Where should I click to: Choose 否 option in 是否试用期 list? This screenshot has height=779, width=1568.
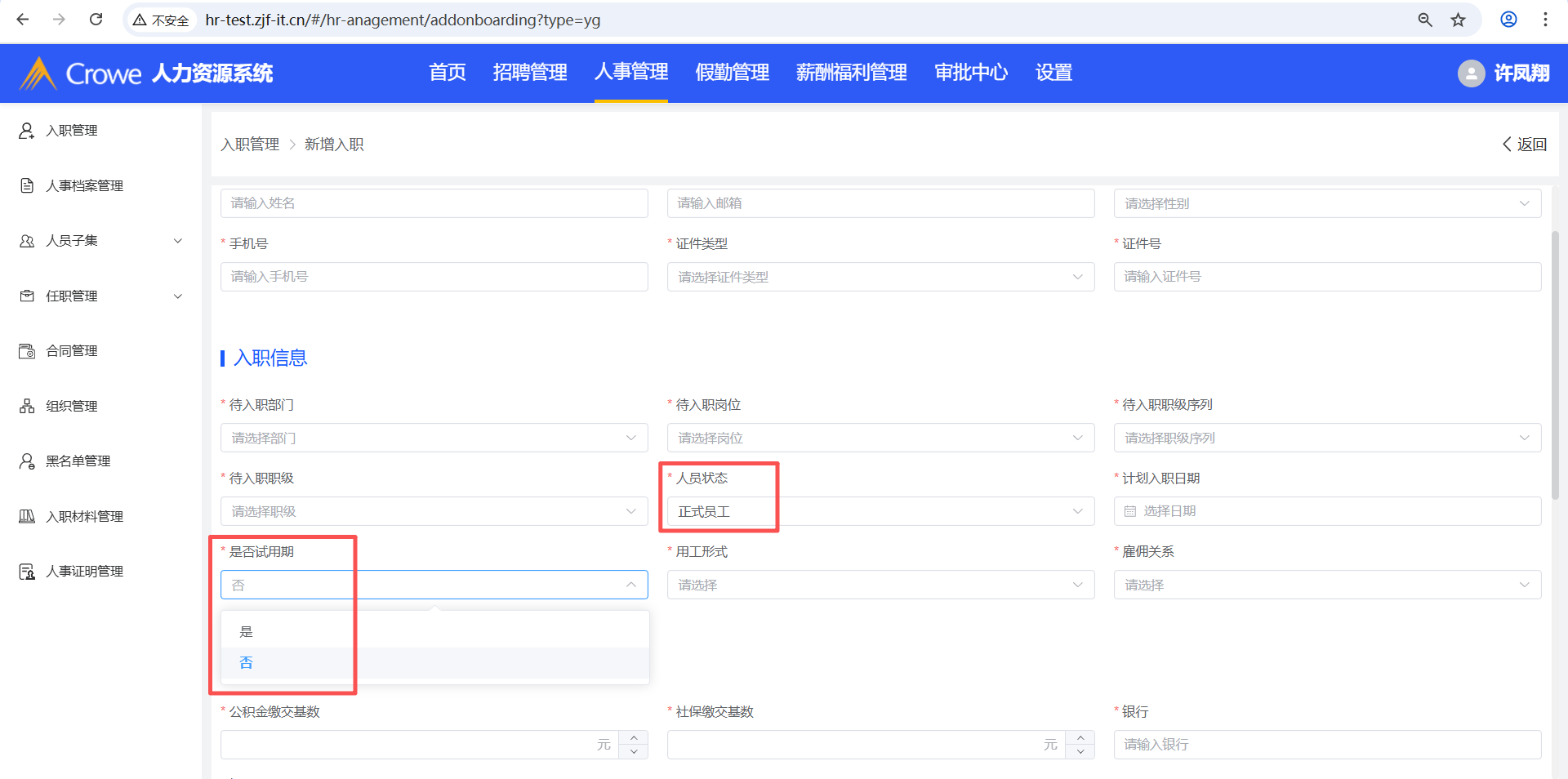[247, 662]
